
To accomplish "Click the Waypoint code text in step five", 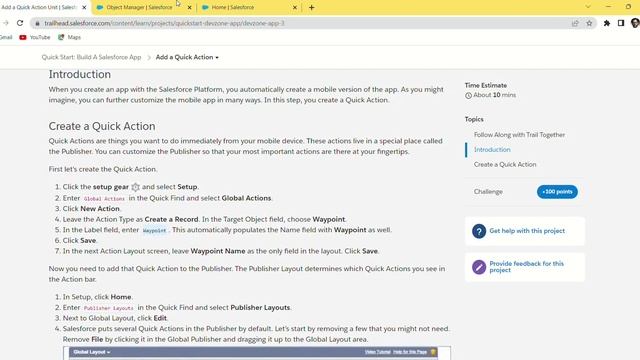I will (x=154, y=230).
